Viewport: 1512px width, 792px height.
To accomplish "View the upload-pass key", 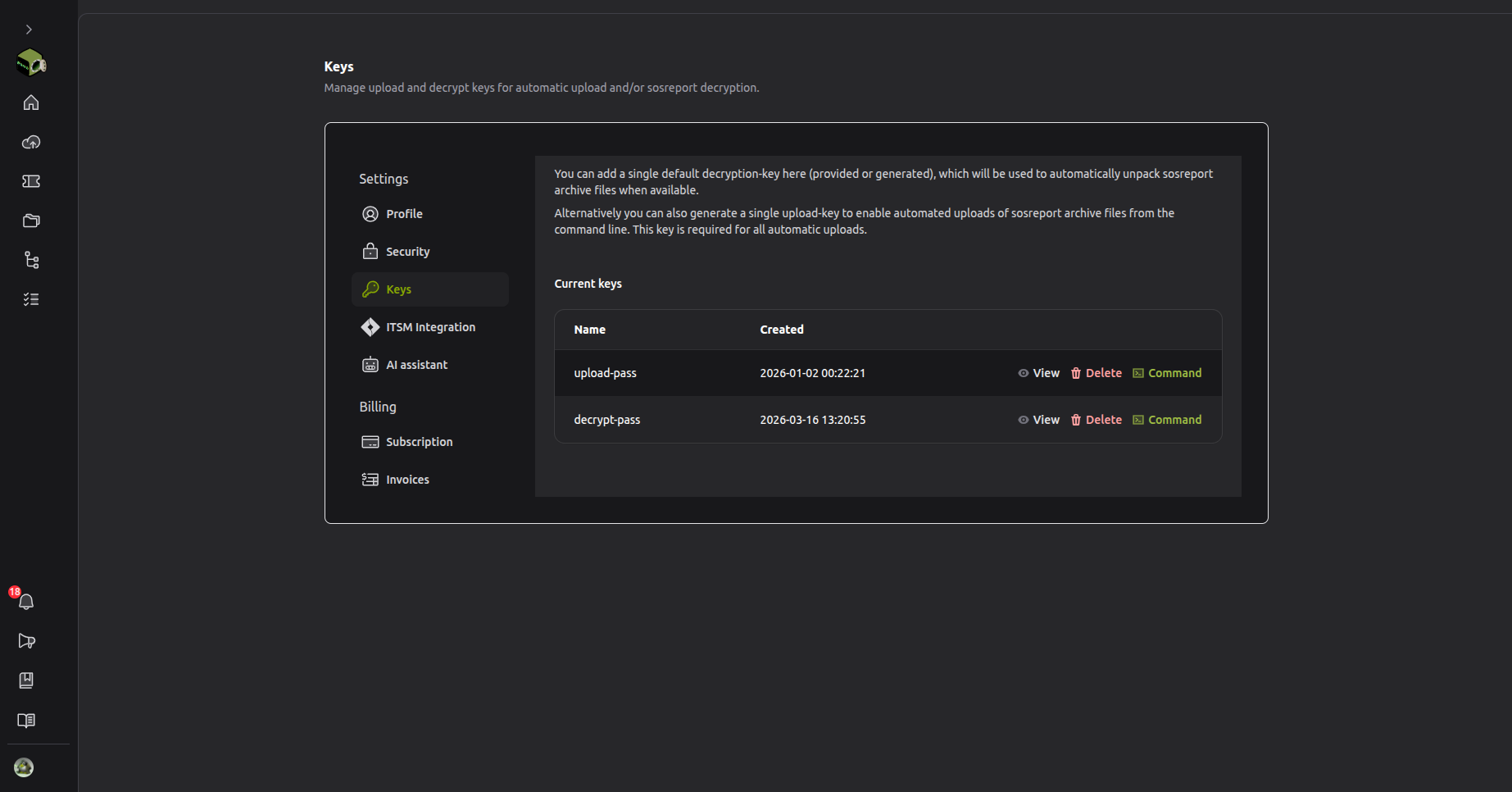I will [x=1038, y=373].
